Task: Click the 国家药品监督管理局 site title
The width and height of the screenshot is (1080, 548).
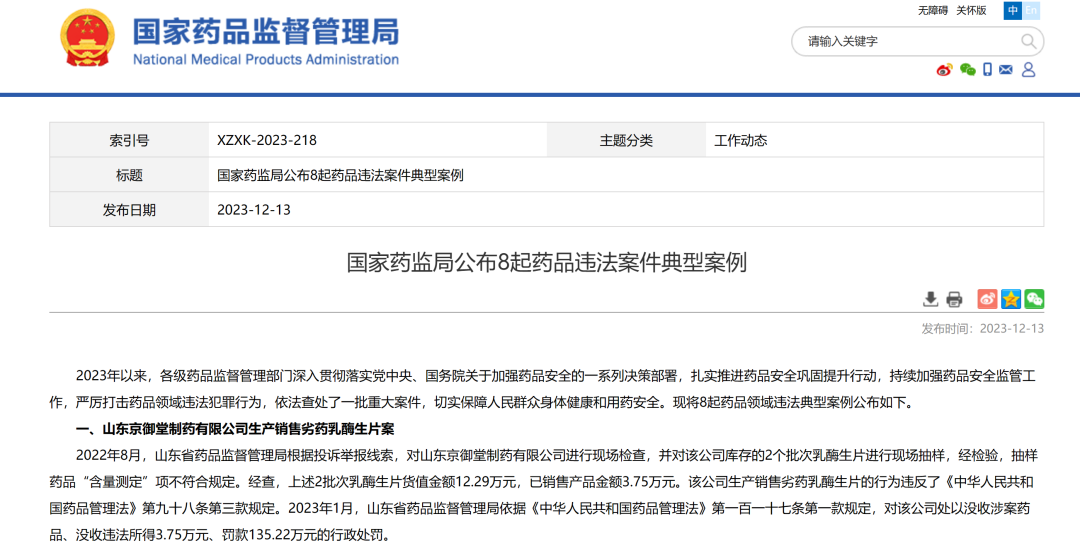Action: click(x=266, y=31)
